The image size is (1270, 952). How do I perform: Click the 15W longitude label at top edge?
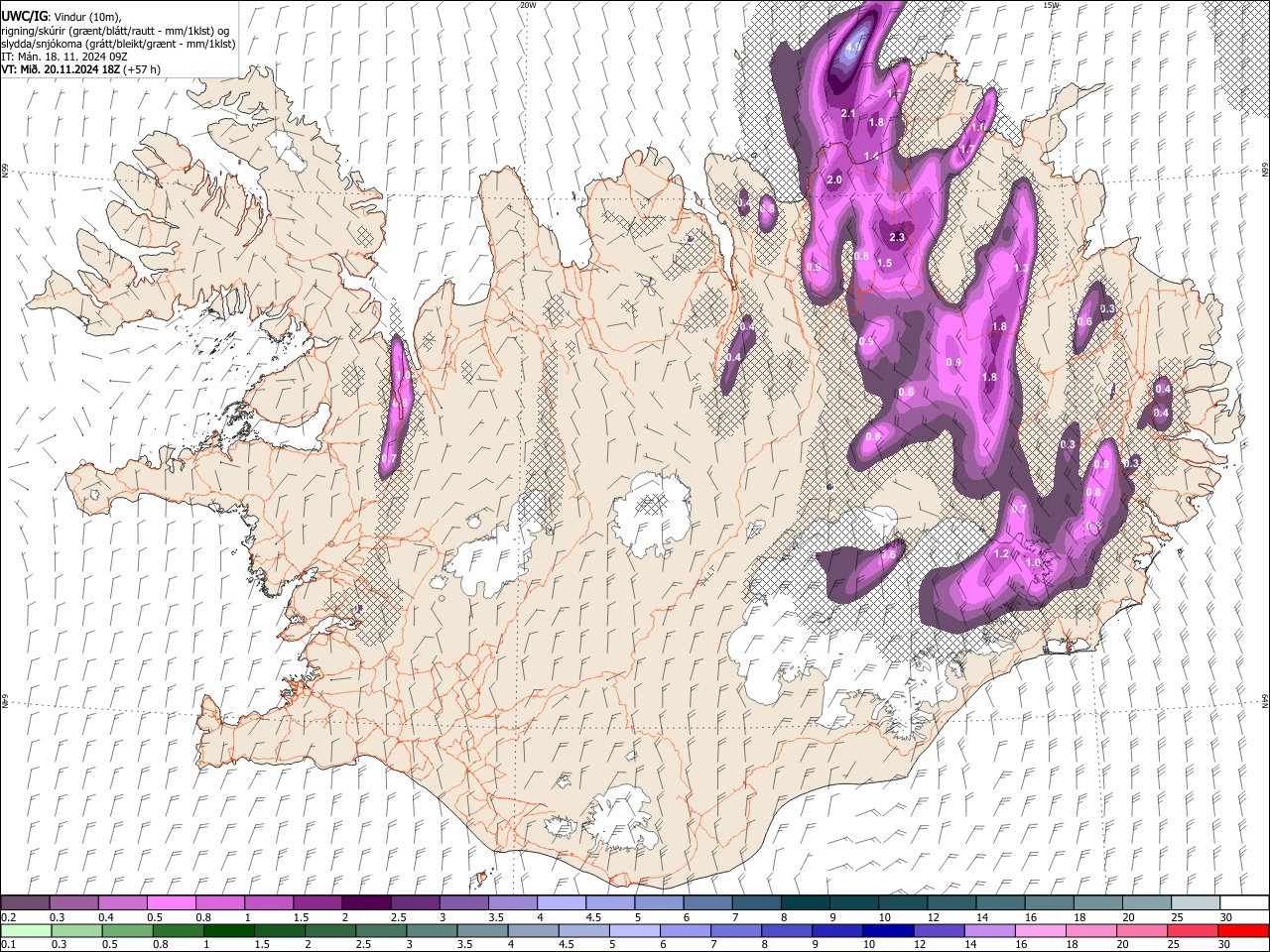(1051, 5)
